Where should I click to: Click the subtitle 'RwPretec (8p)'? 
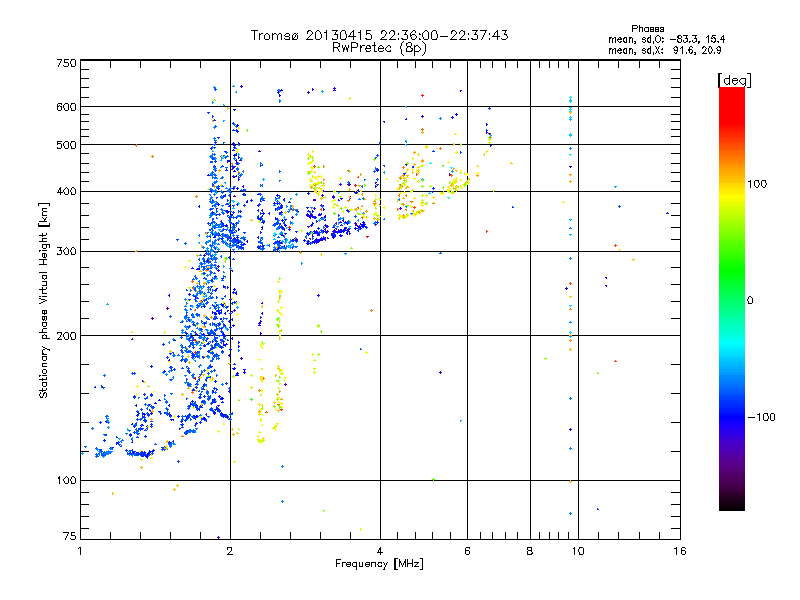click(x=379, y=48)
